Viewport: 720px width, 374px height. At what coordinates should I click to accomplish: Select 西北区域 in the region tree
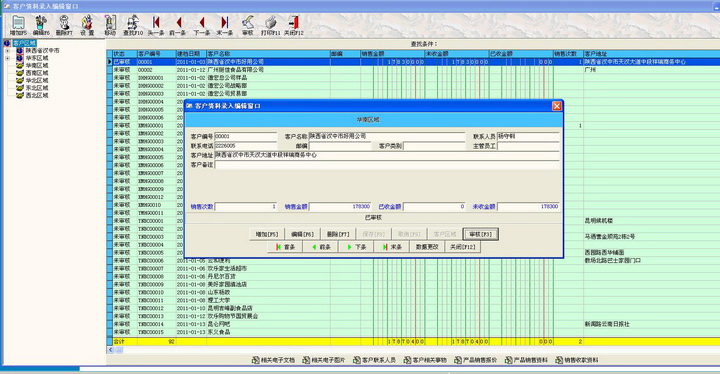(x=37, y=96)
